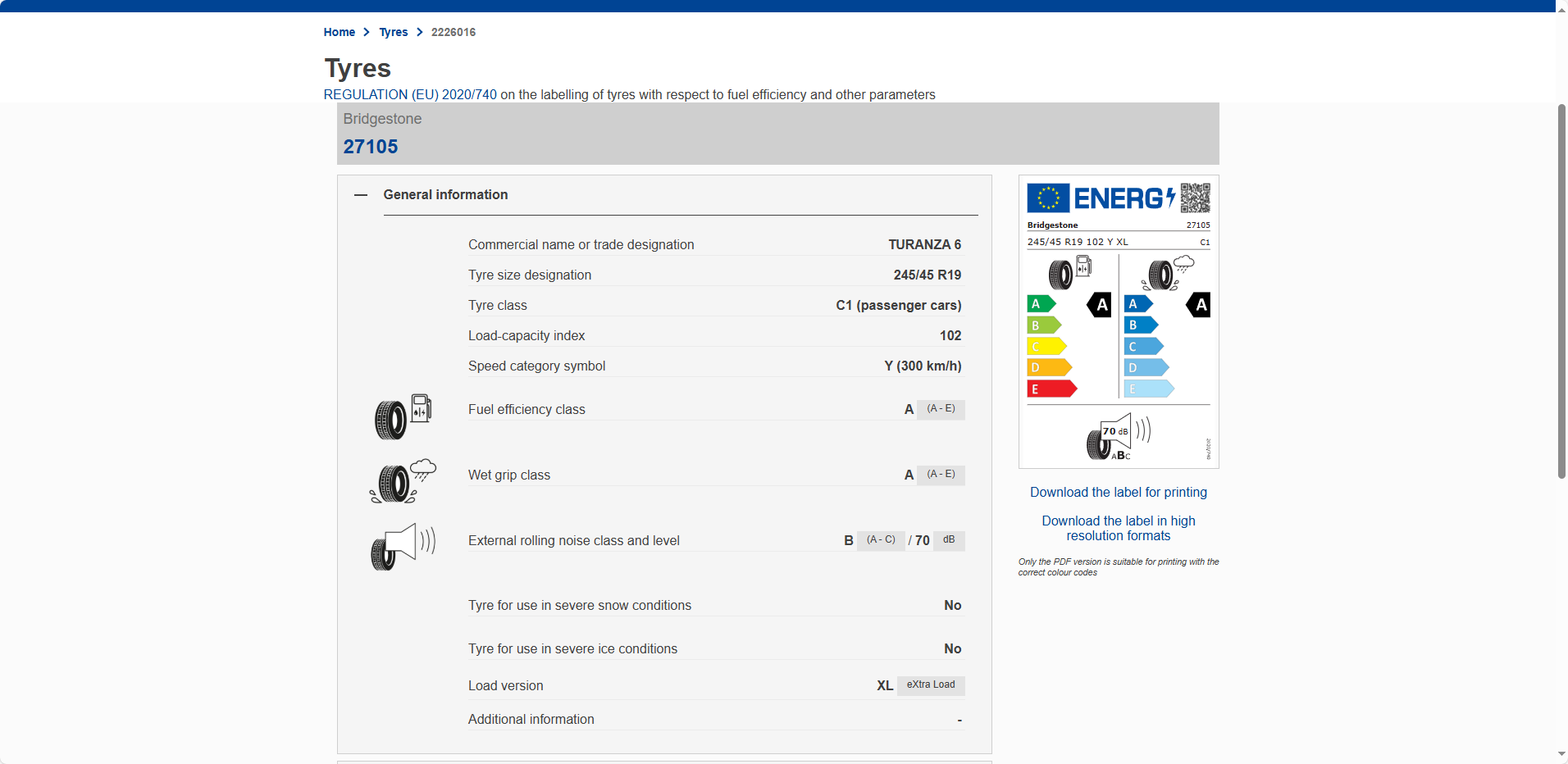Click the rolling noise speaker tyre icon
Viewport: 1568px width, 764px height.
click(403, 547)
